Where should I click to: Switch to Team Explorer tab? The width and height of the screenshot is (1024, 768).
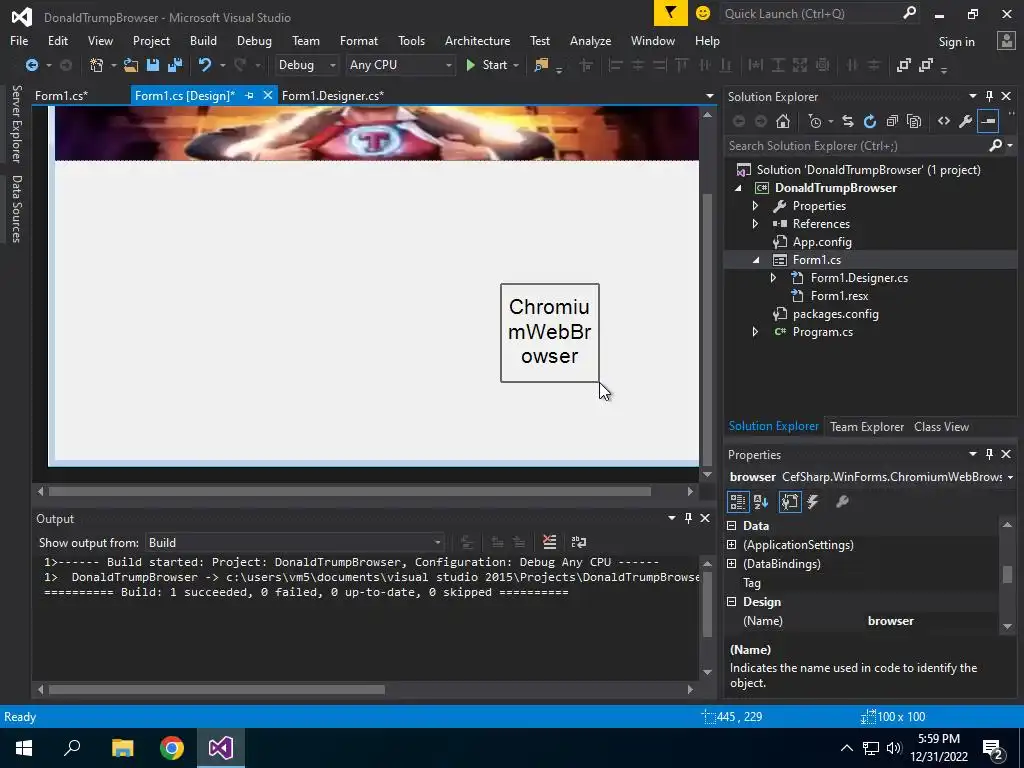(867, 426)
